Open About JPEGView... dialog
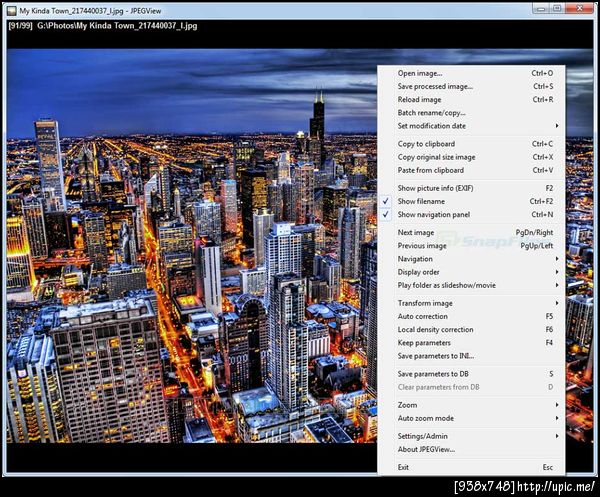 (x=471, y=449)
